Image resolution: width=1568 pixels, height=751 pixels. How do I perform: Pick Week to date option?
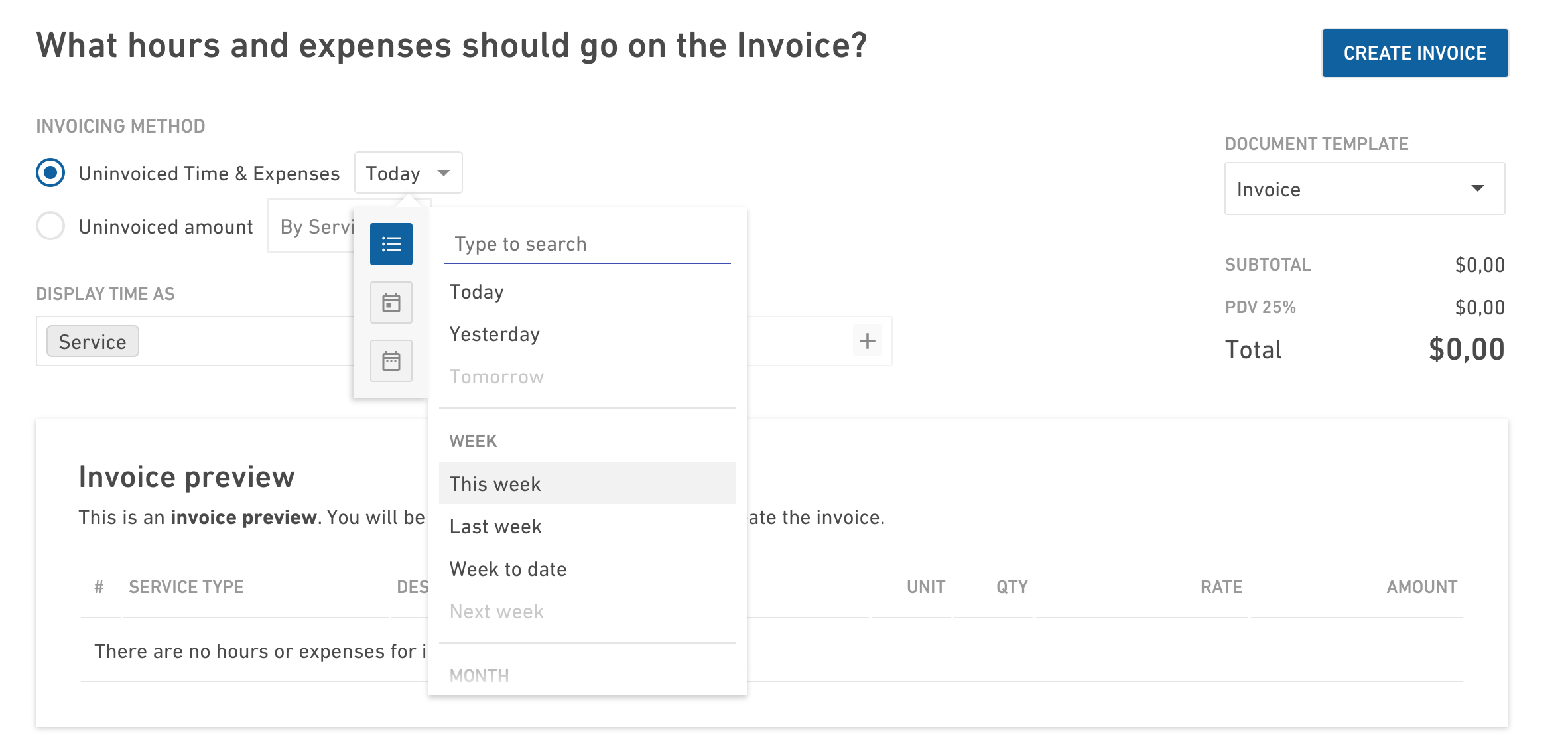coord(587,569)
